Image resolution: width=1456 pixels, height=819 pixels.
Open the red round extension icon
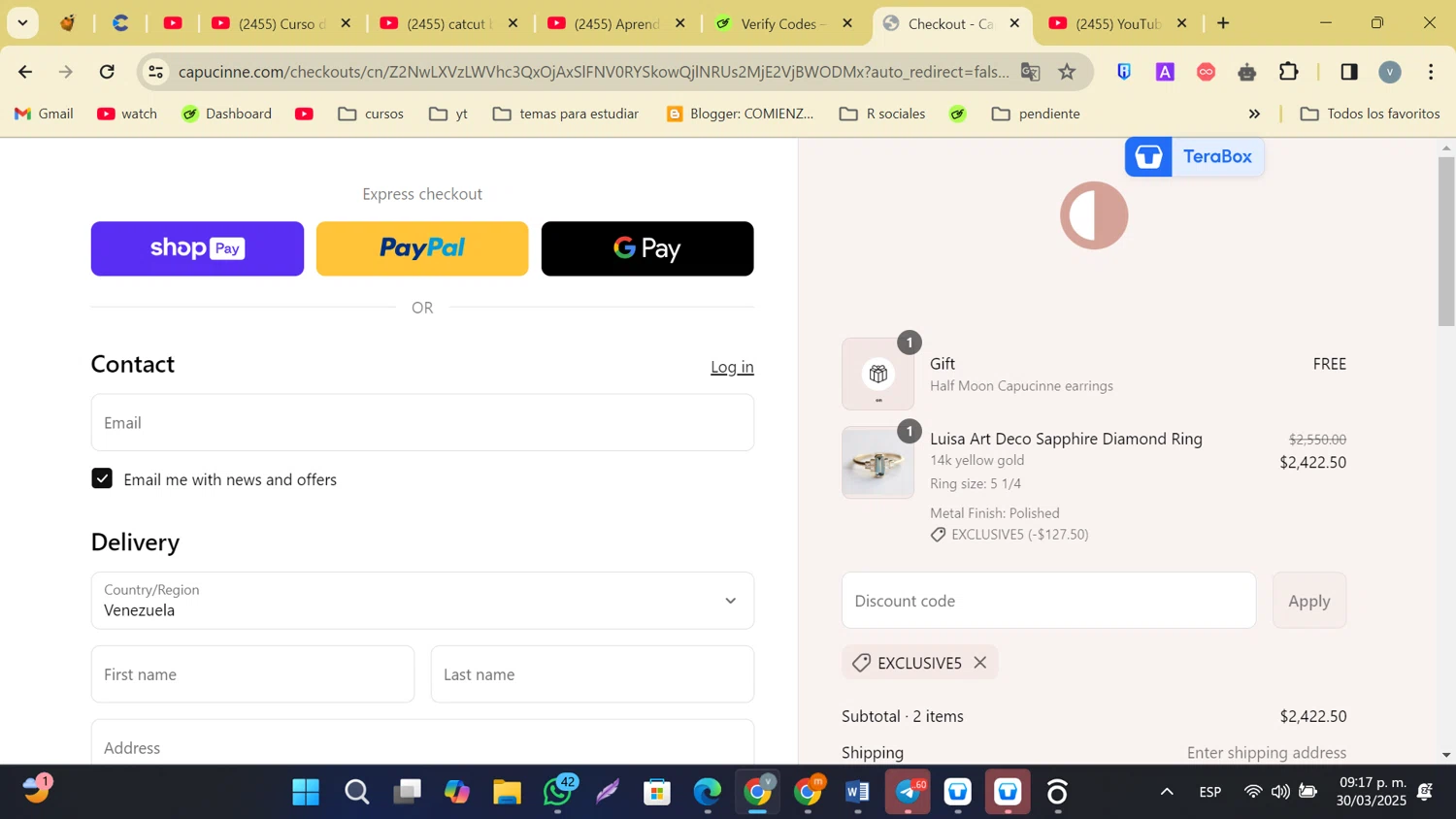pos(1206,72)
